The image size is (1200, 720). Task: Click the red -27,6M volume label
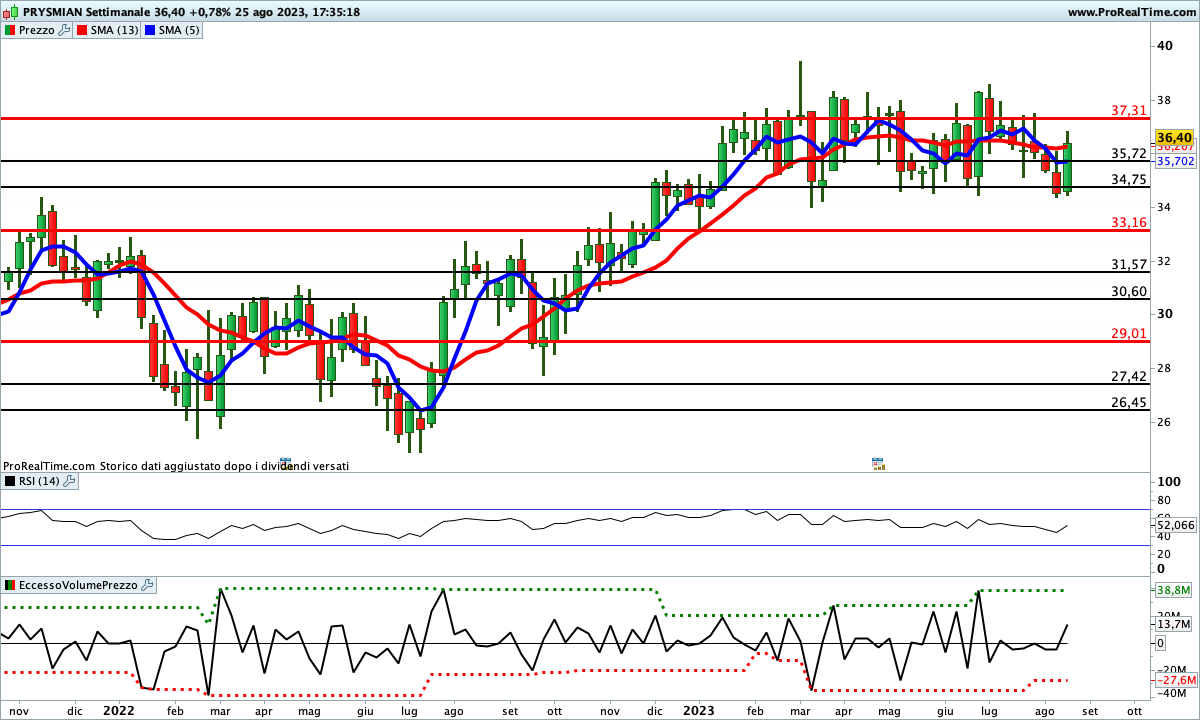click(1174, 679)
